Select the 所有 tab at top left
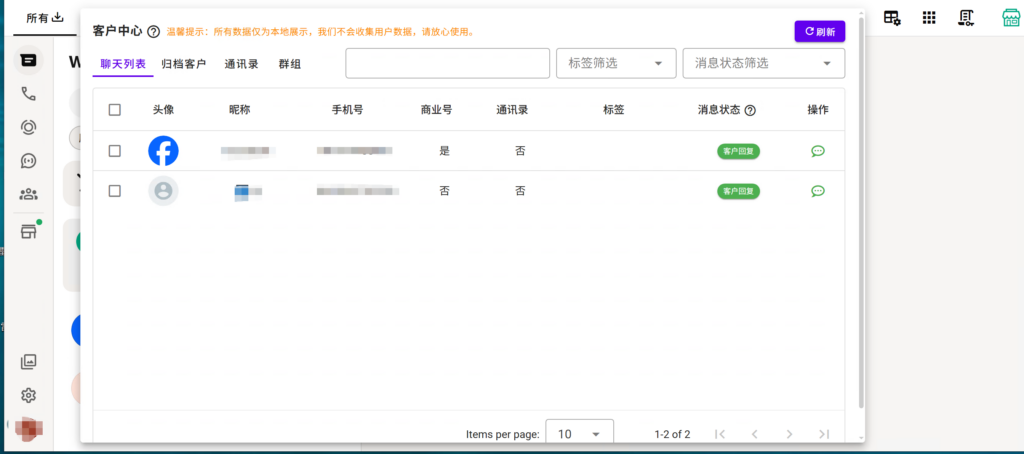1024x454 pixels. click(x=45, y=18)
